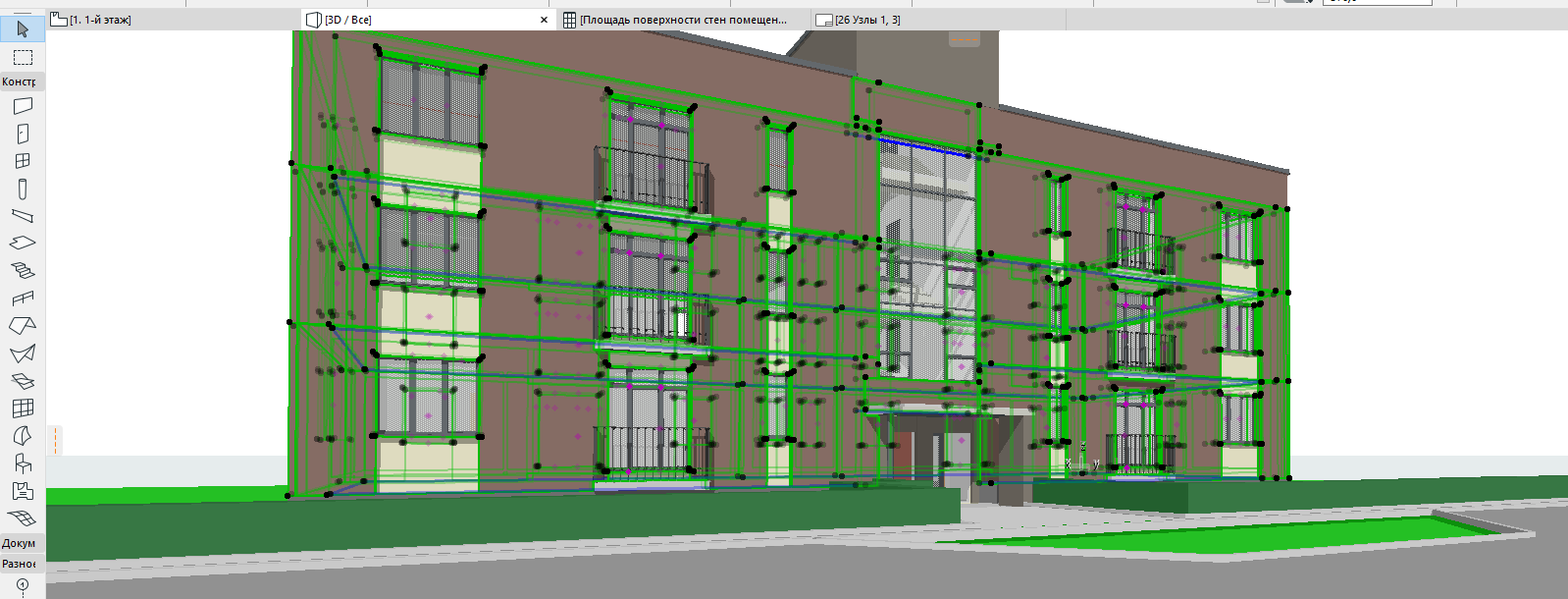Open the 26 Узлы 1, 3 tab

[867, 20]
